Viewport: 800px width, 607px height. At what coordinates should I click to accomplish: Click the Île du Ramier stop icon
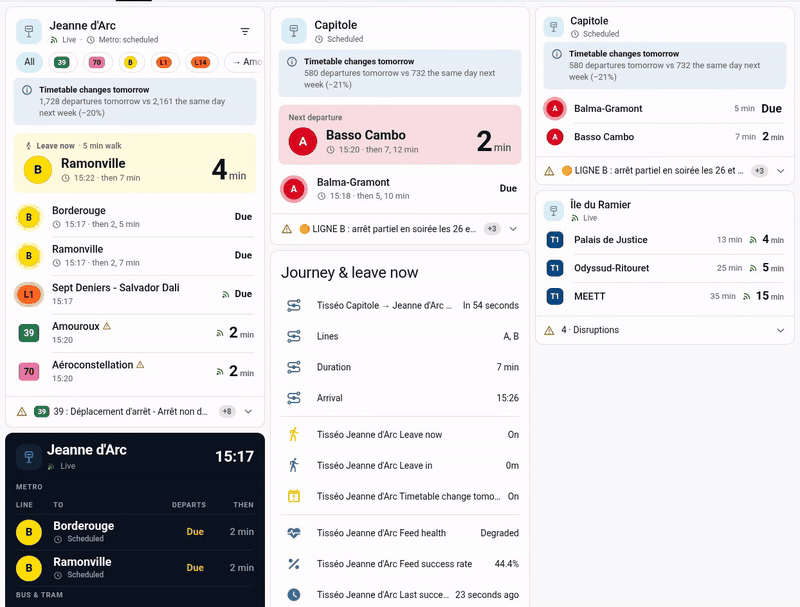554,210
